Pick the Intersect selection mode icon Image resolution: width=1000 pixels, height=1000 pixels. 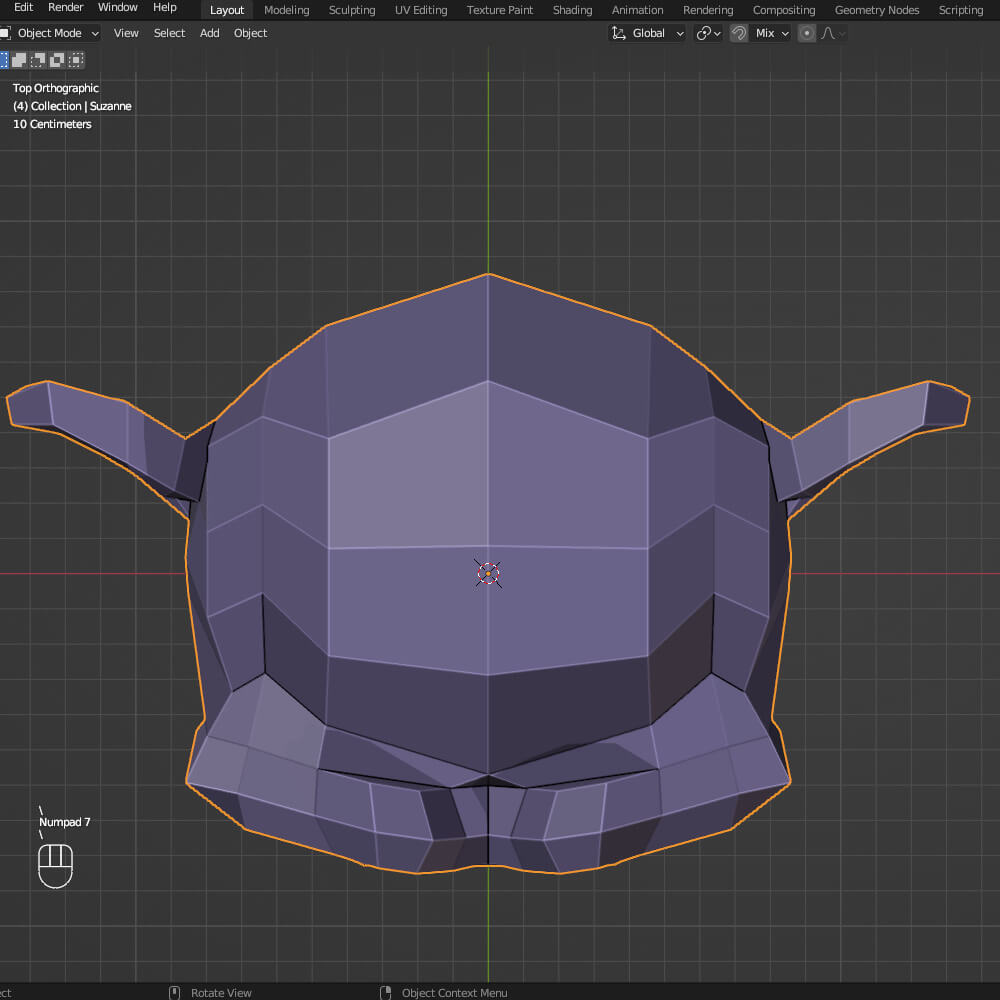(74, 60)
